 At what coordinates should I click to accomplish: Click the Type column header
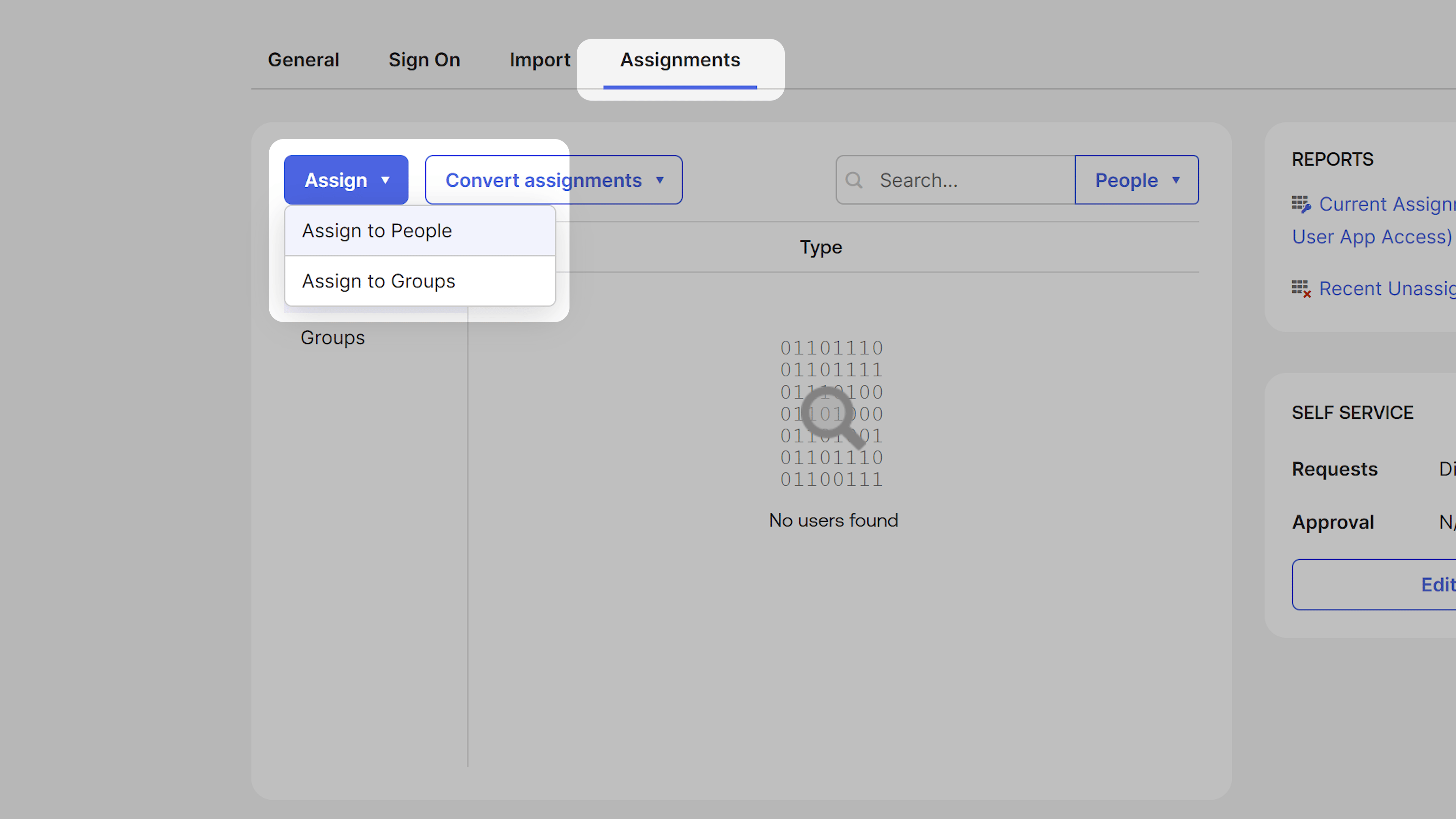(821, 247)
